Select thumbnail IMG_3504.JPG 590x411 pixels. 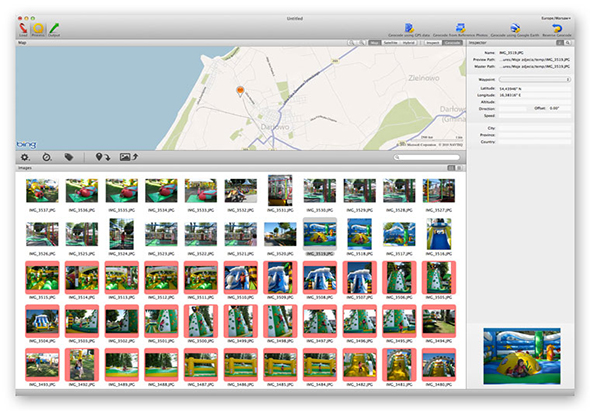tap(42, 321)
